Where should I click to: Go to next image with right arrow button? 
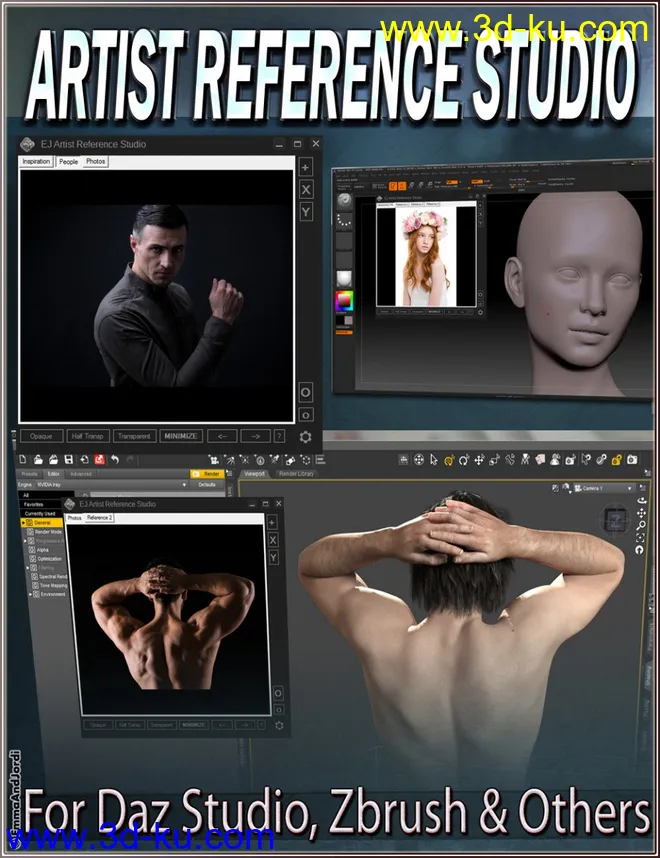coord(255,436)
